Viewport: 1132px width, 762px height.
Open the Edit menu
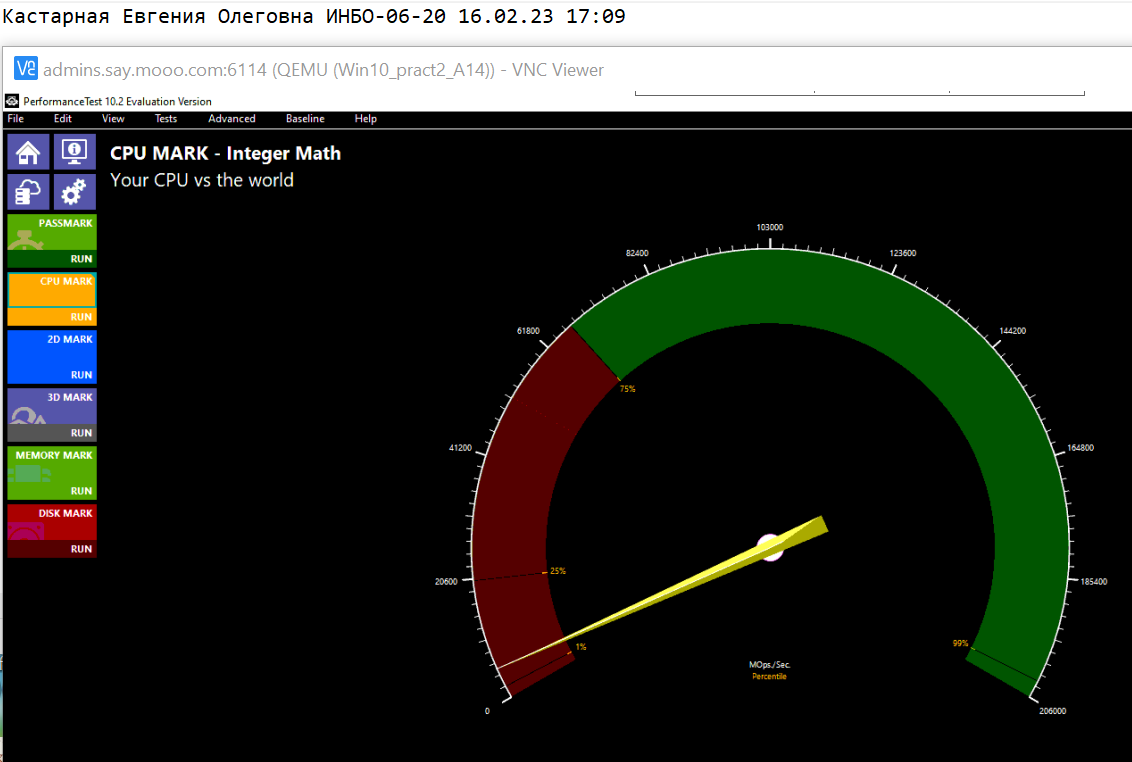(63, 118)
